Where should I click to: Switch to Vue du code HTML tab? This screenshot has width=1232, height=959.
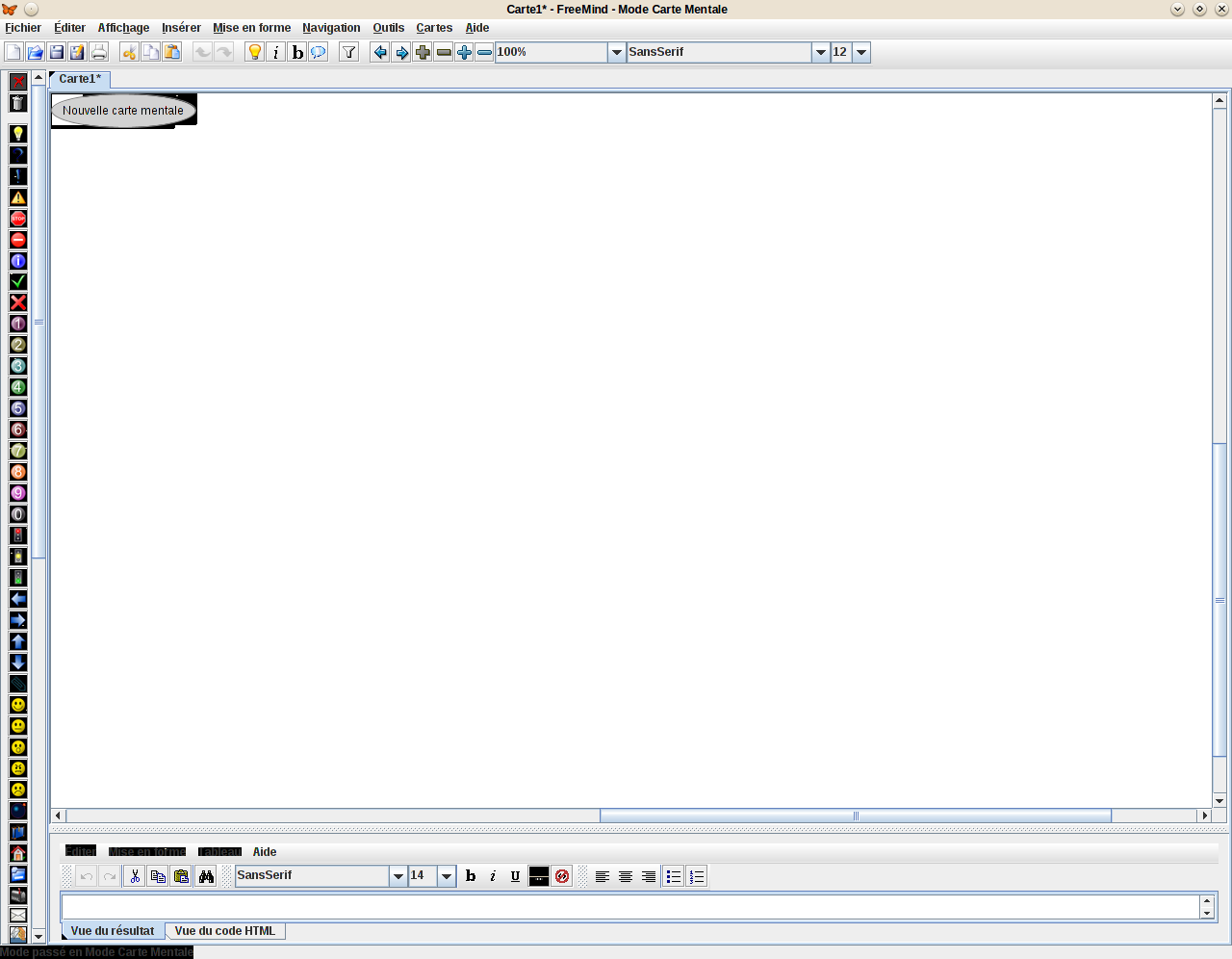[x=225, y=931]
